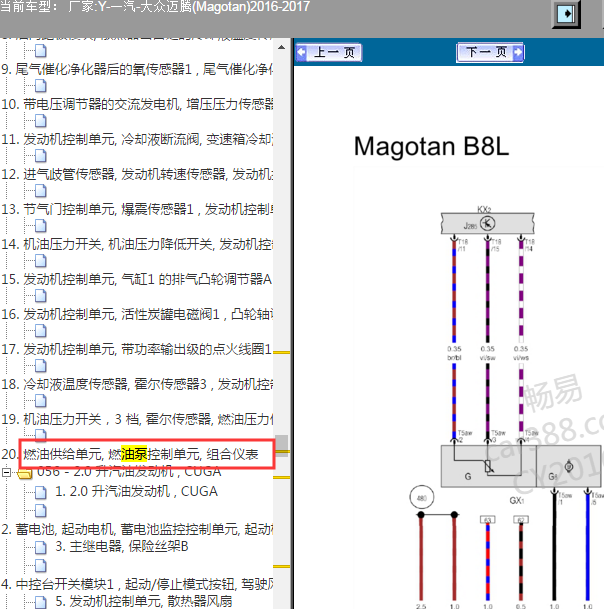Click the 0.35 br/bl wire label
This screenshot has width=604, height=609.
[454, 353]
